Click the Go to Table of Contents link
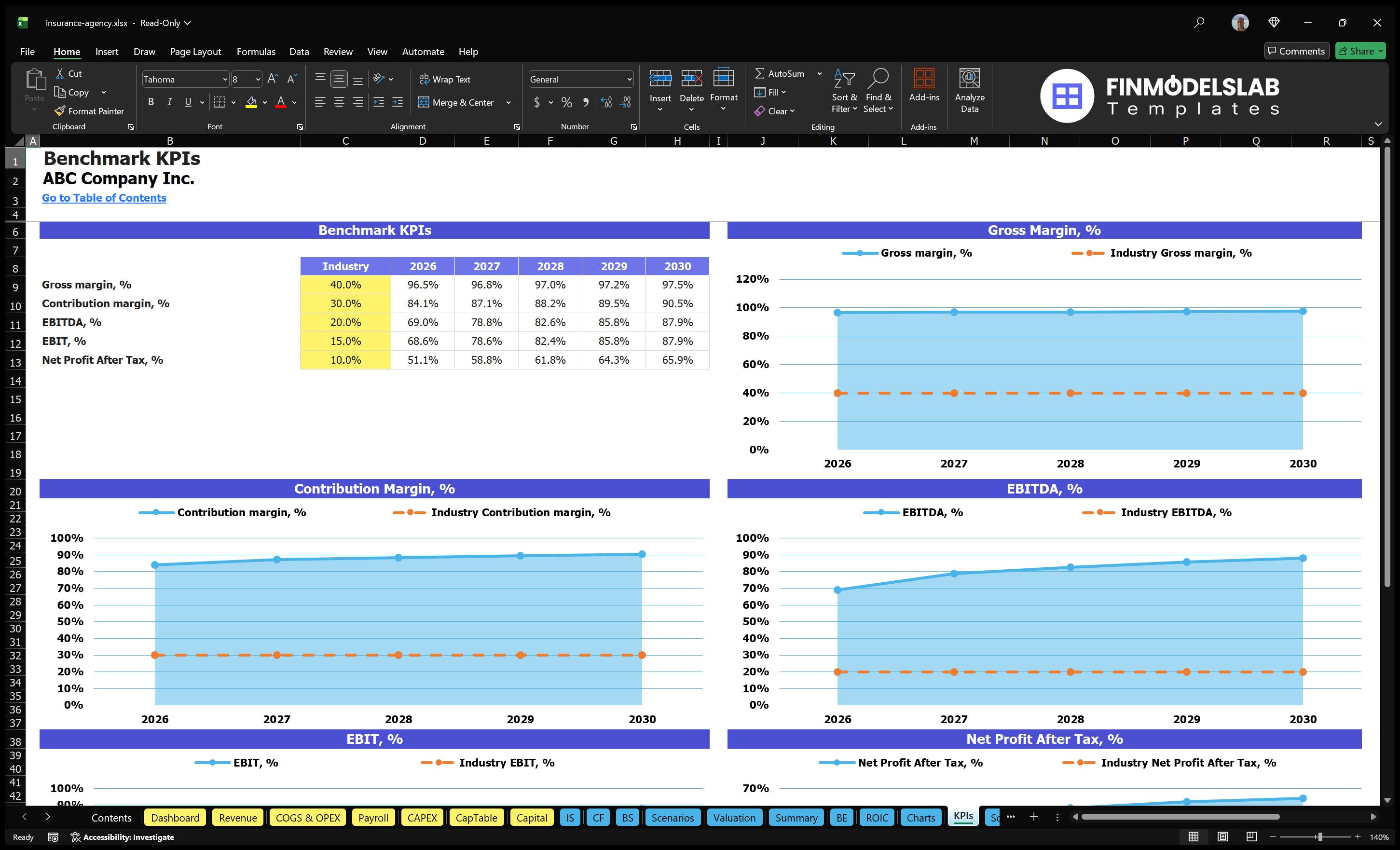 [104, 198]
